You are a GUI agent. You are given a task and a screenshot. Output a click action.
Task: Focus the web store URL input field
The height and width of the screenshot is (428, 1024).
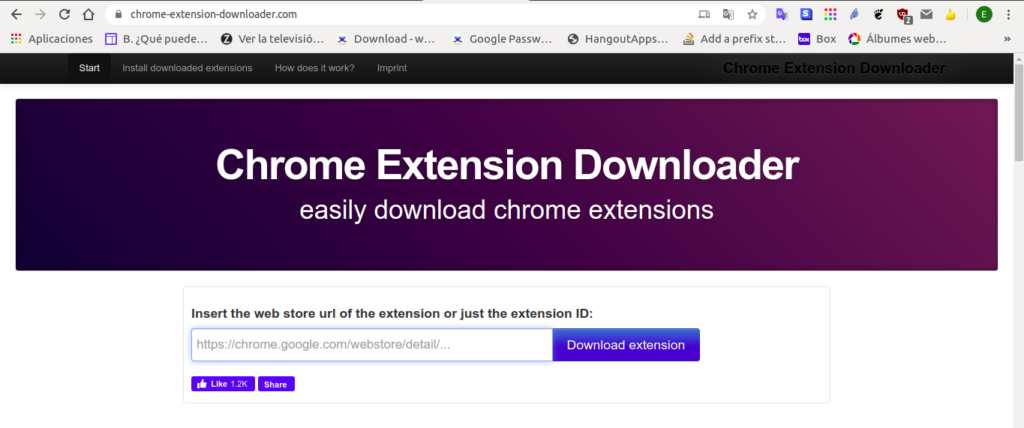(x=372, y=344)
